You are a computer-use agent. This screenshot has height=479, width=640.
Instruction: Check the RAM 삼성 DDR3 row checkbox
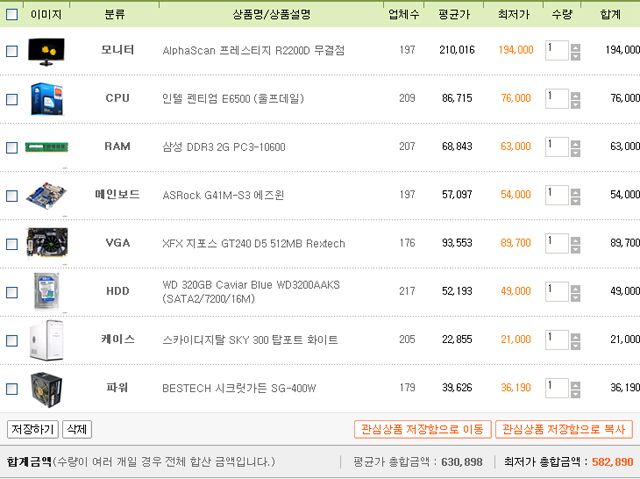point(12,147)
